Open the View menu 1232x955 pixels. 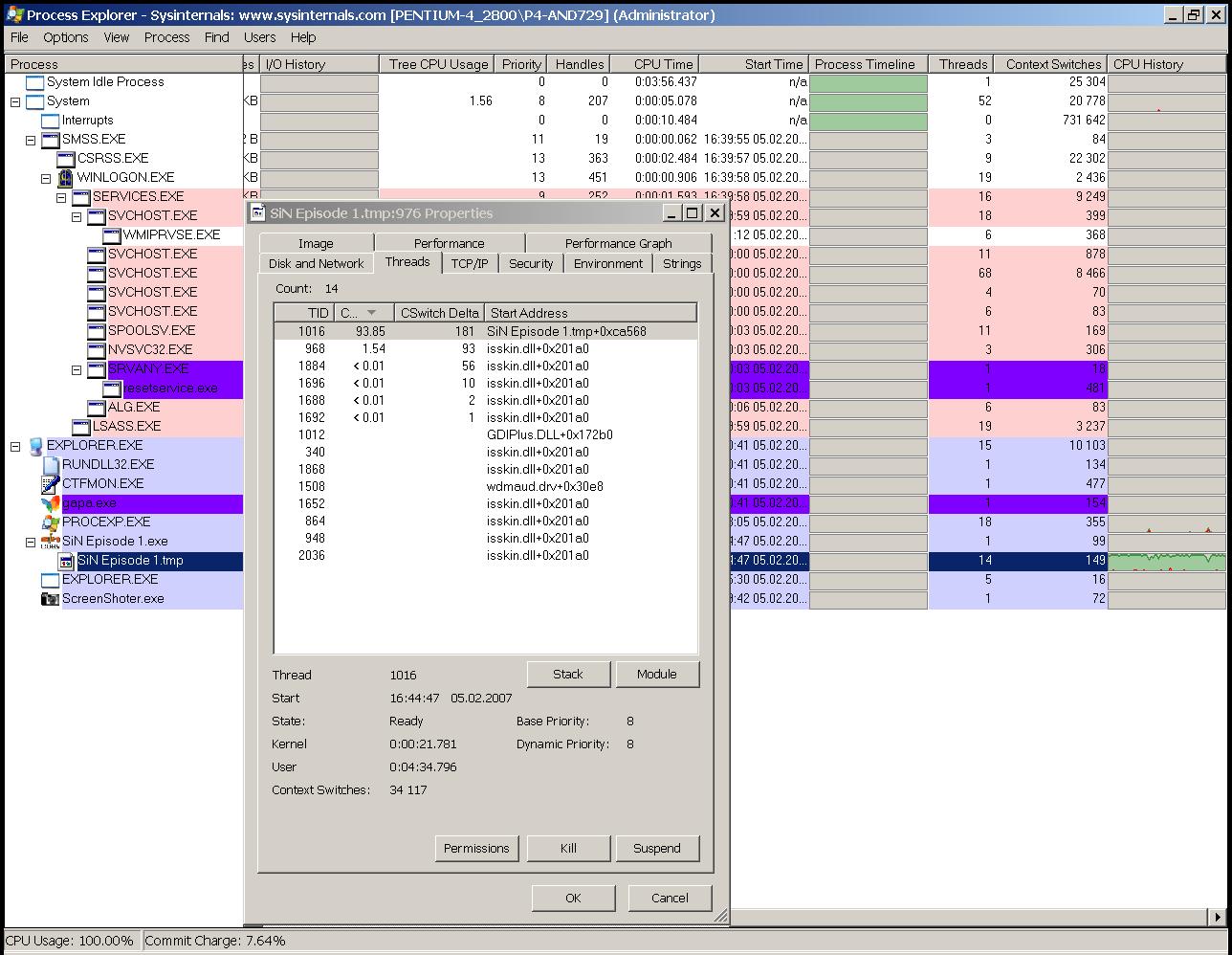[116, 37]
